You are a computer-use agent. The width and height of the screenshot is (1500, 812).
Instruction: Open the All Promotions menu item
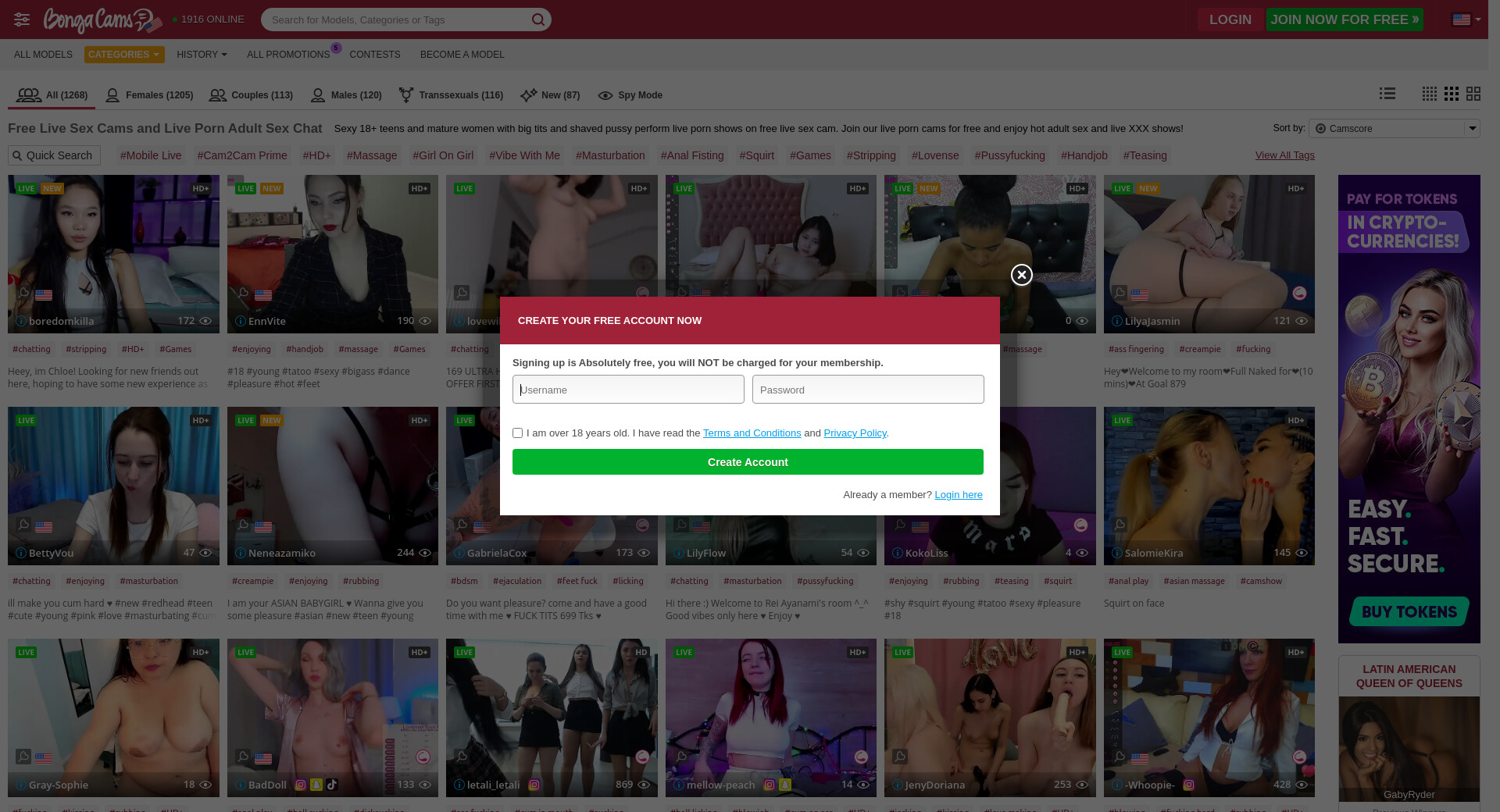click(287, 55)
